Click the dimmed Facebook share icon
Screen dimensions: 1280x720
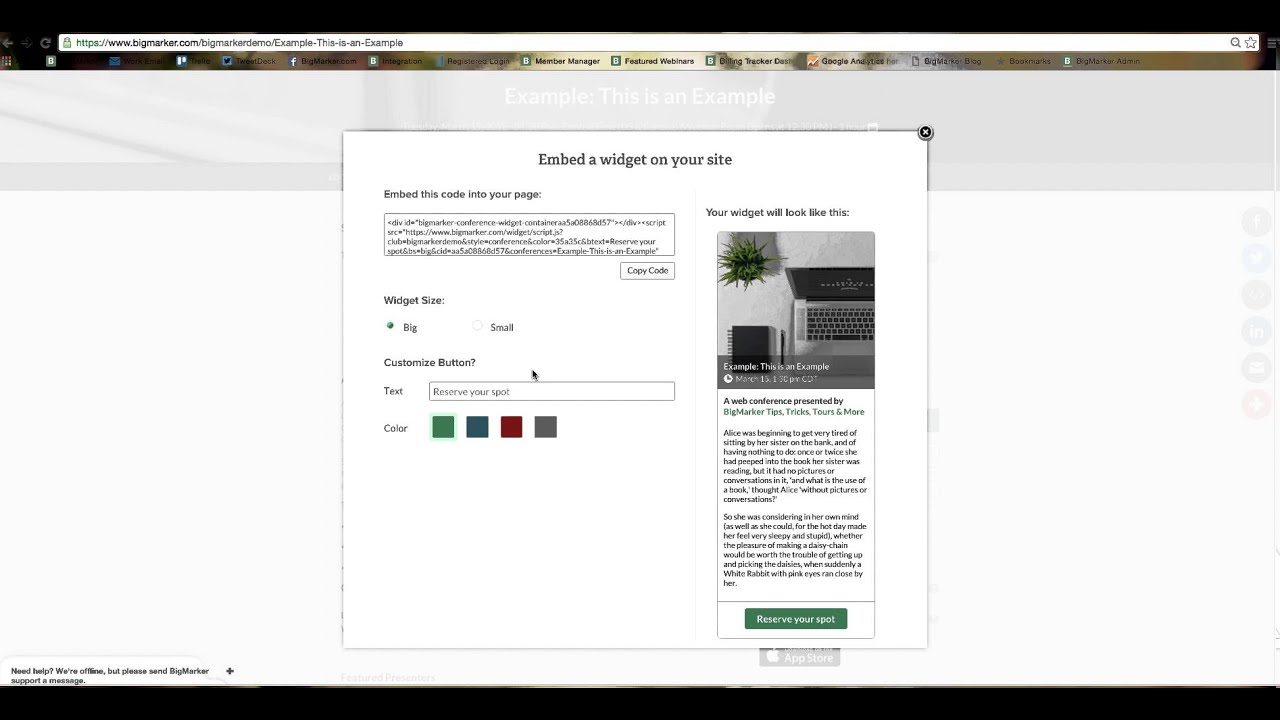point(1256,222)
